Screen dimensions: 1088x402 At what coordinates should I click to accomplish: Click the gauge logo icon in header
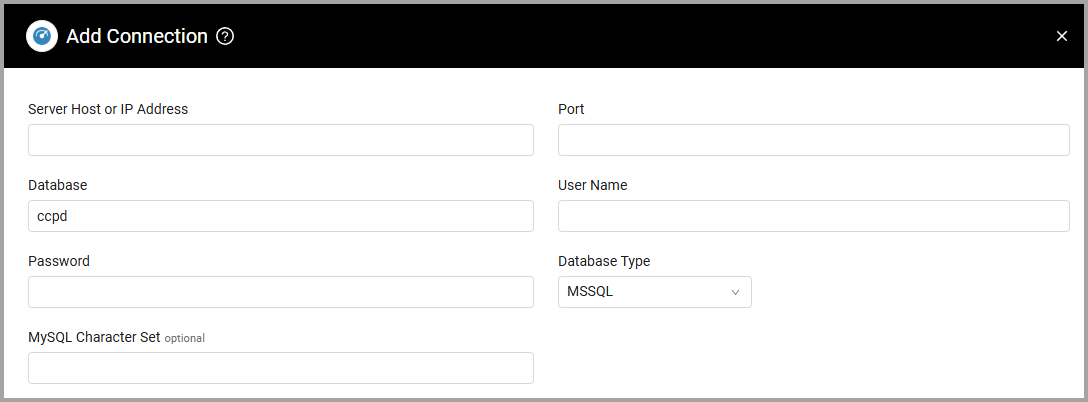coord(42,36)
